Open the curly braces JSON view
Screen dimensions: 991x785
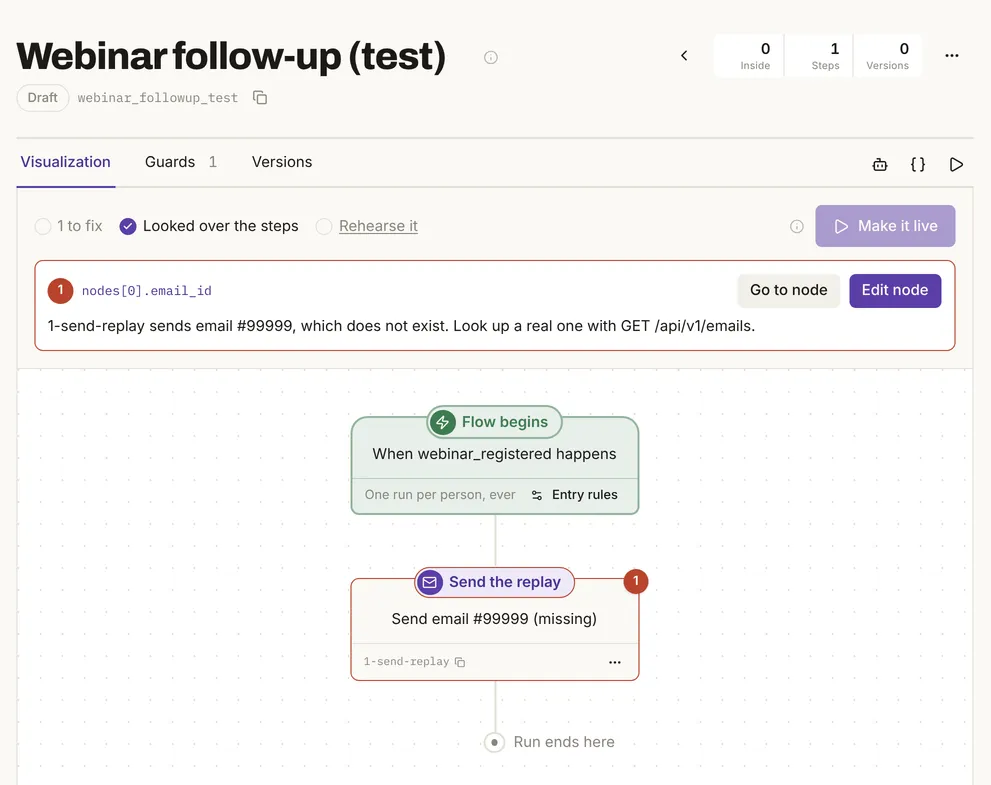(918, 164)
